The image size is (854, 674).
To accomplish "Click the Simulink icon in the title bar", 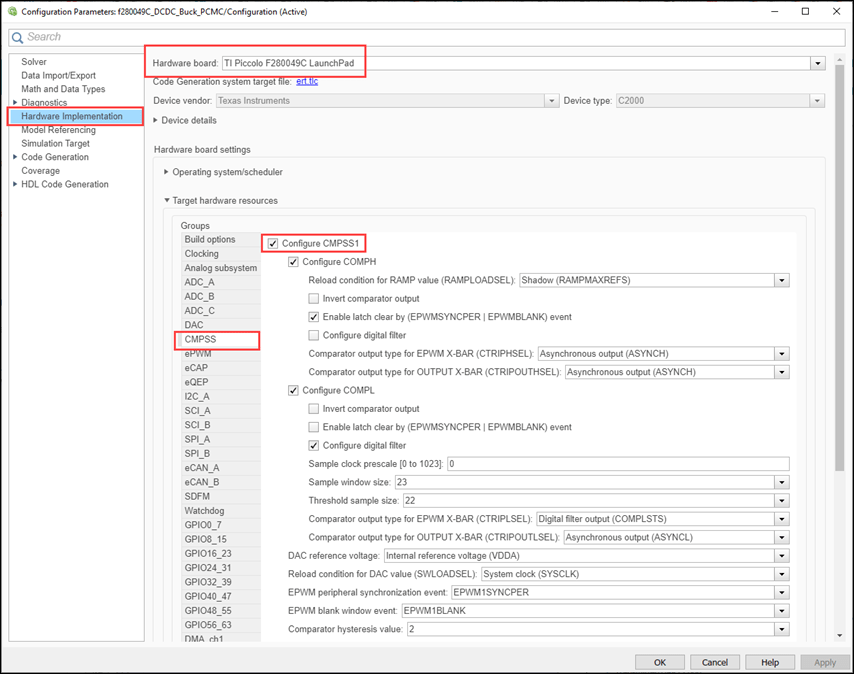I will tap(13, 11).
